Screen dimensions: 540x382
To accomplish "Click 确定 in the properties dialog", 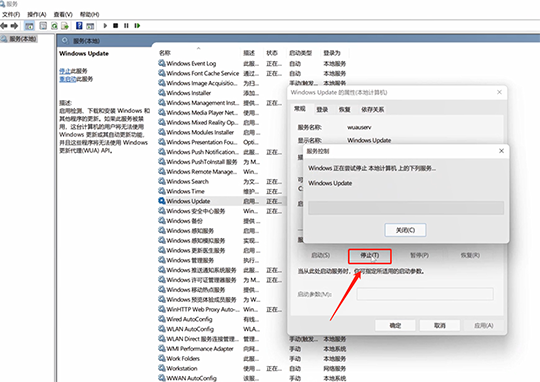I will [x=395, y=326].
